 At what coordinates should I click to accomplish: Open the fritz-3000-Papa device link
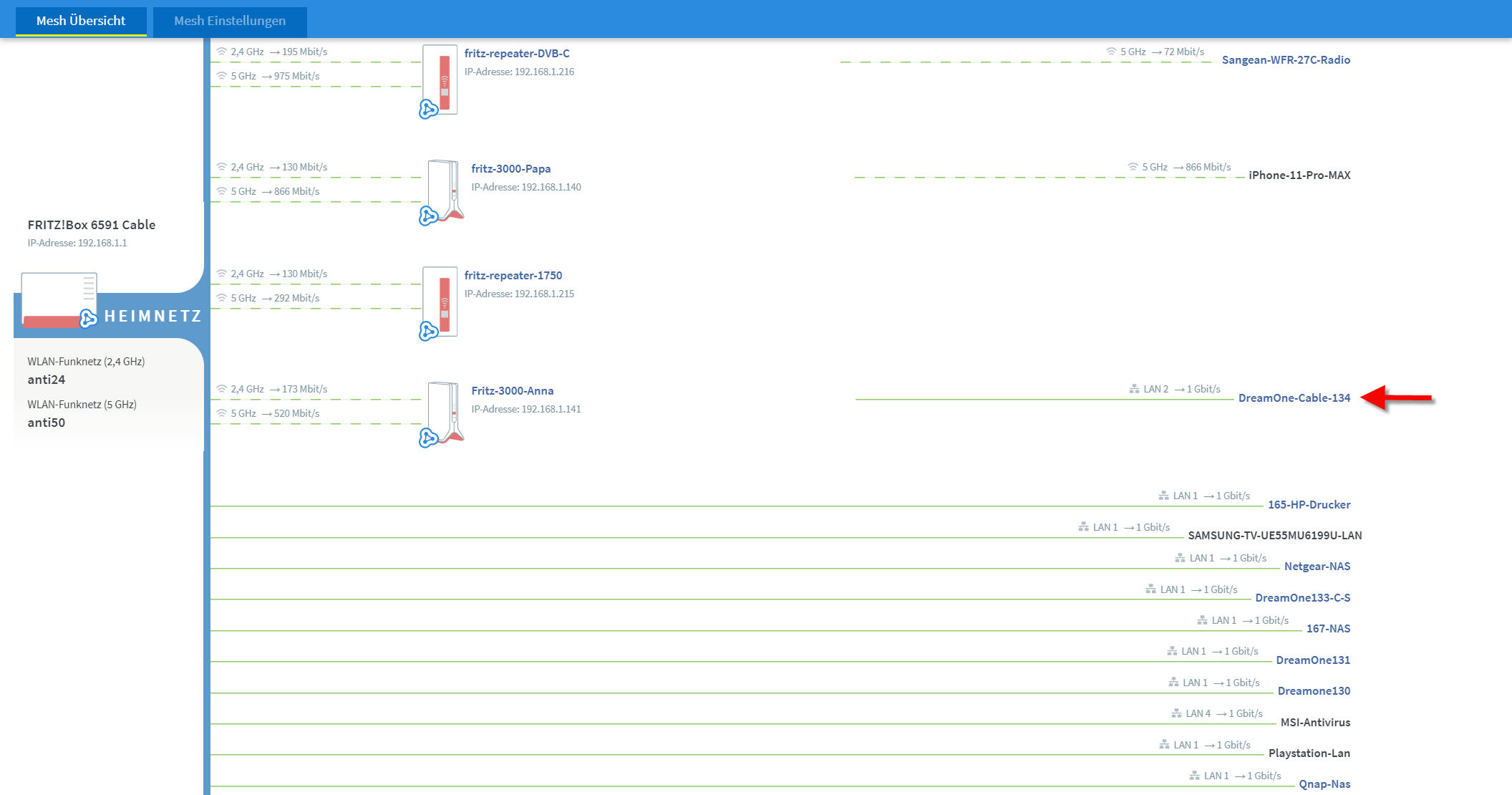(x=510, y=168)
